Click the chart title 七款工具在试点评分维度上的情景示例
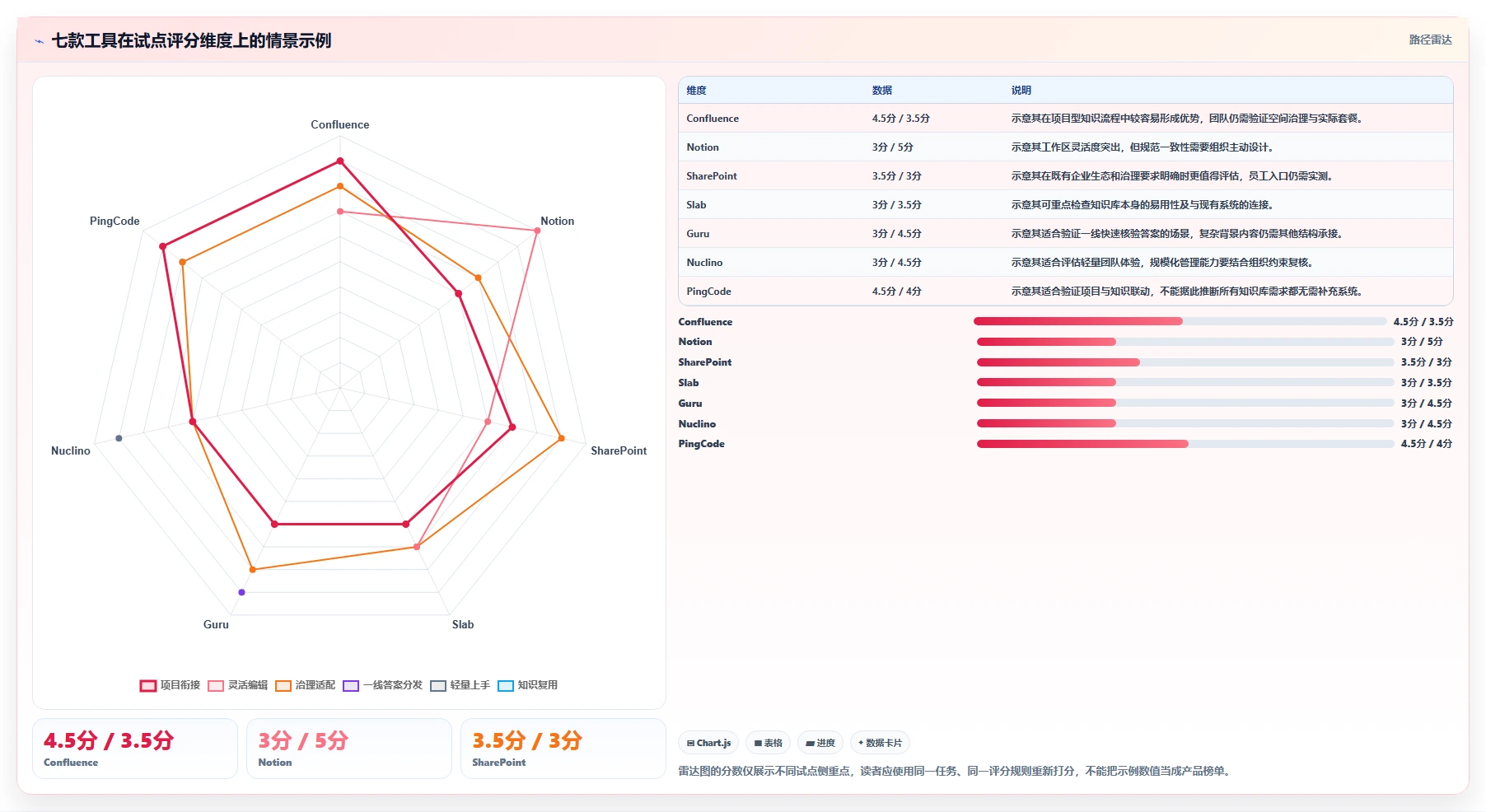 click(192, 41)
